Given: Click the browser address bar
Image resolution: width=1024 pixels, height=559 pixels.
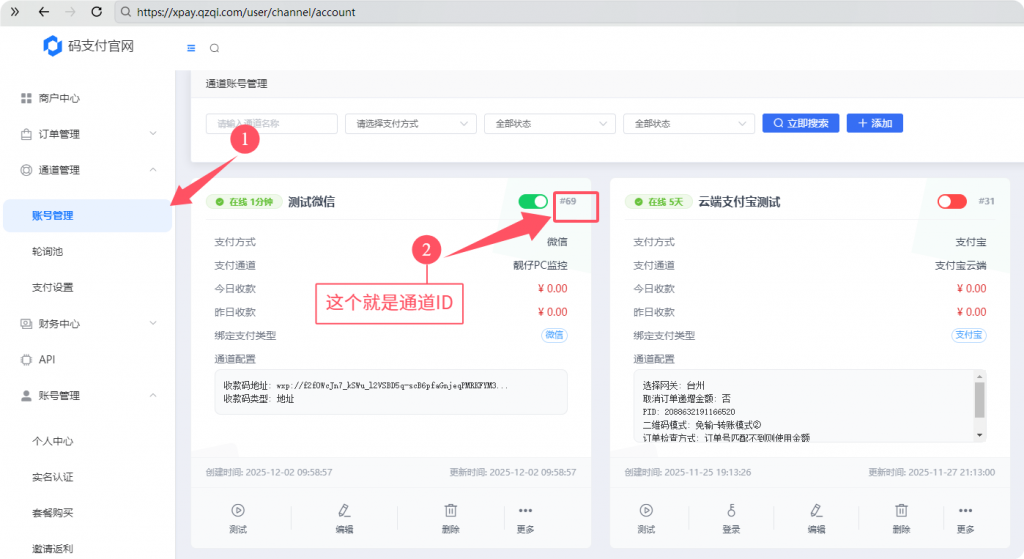Looking at the screenshot, I should (x=568, y=12).
